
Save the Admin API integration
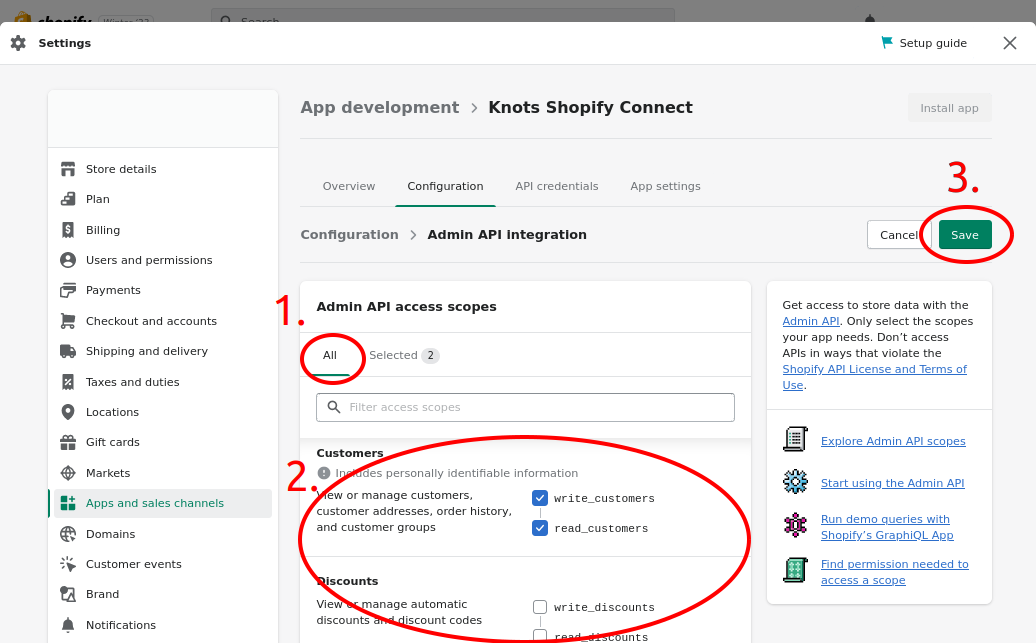pyautogui.click(x=965, y=235)
